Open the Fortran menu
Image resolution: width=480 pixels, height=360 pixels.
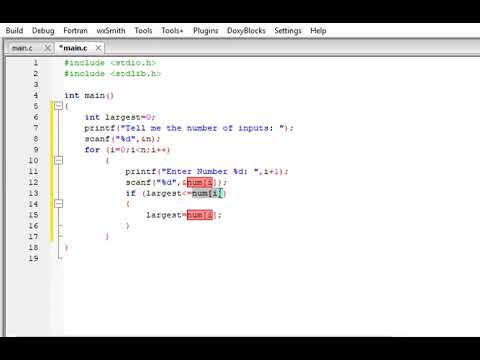coord(75,31)
